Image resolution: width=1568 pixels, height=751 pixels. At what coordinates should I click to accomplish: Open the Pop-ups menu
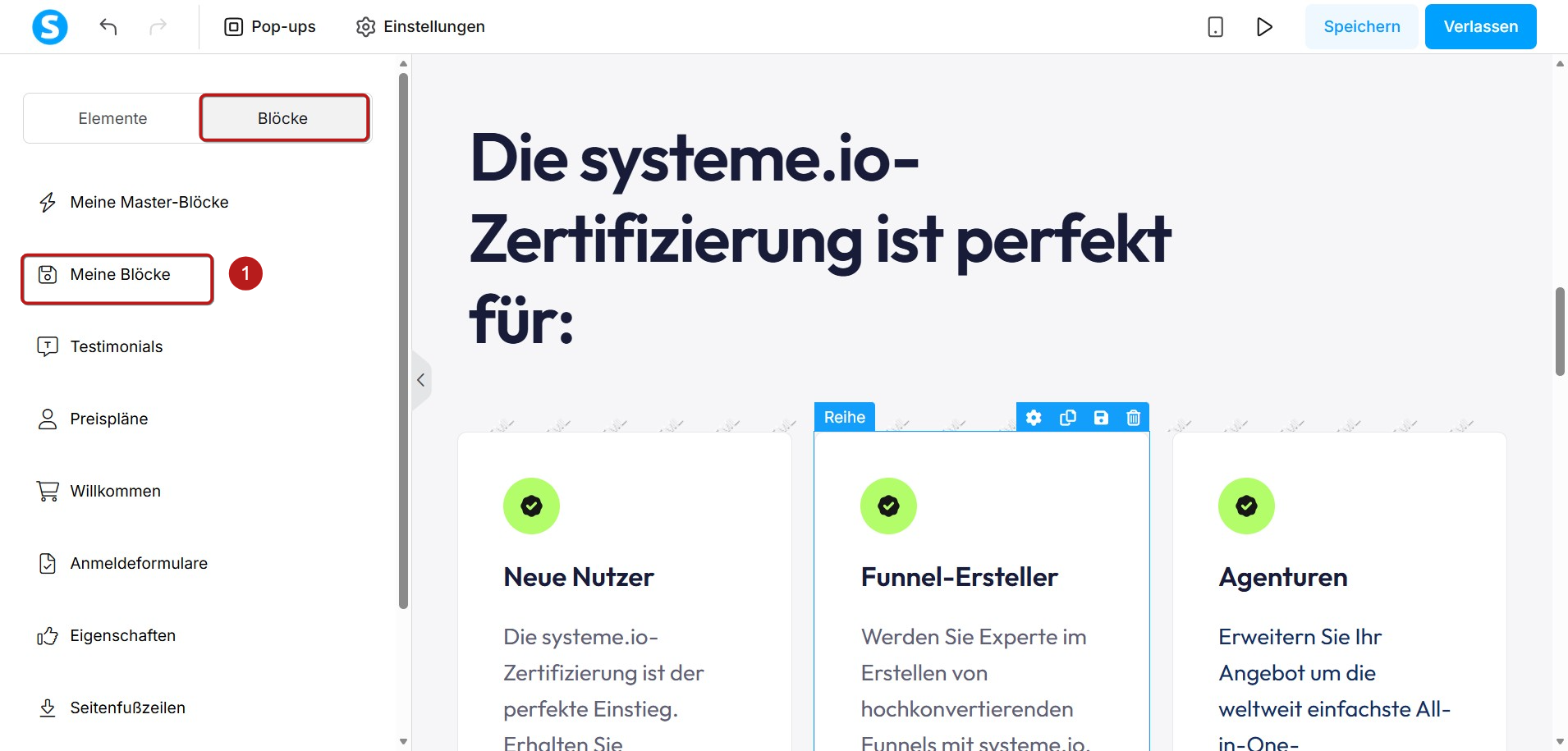270,26
